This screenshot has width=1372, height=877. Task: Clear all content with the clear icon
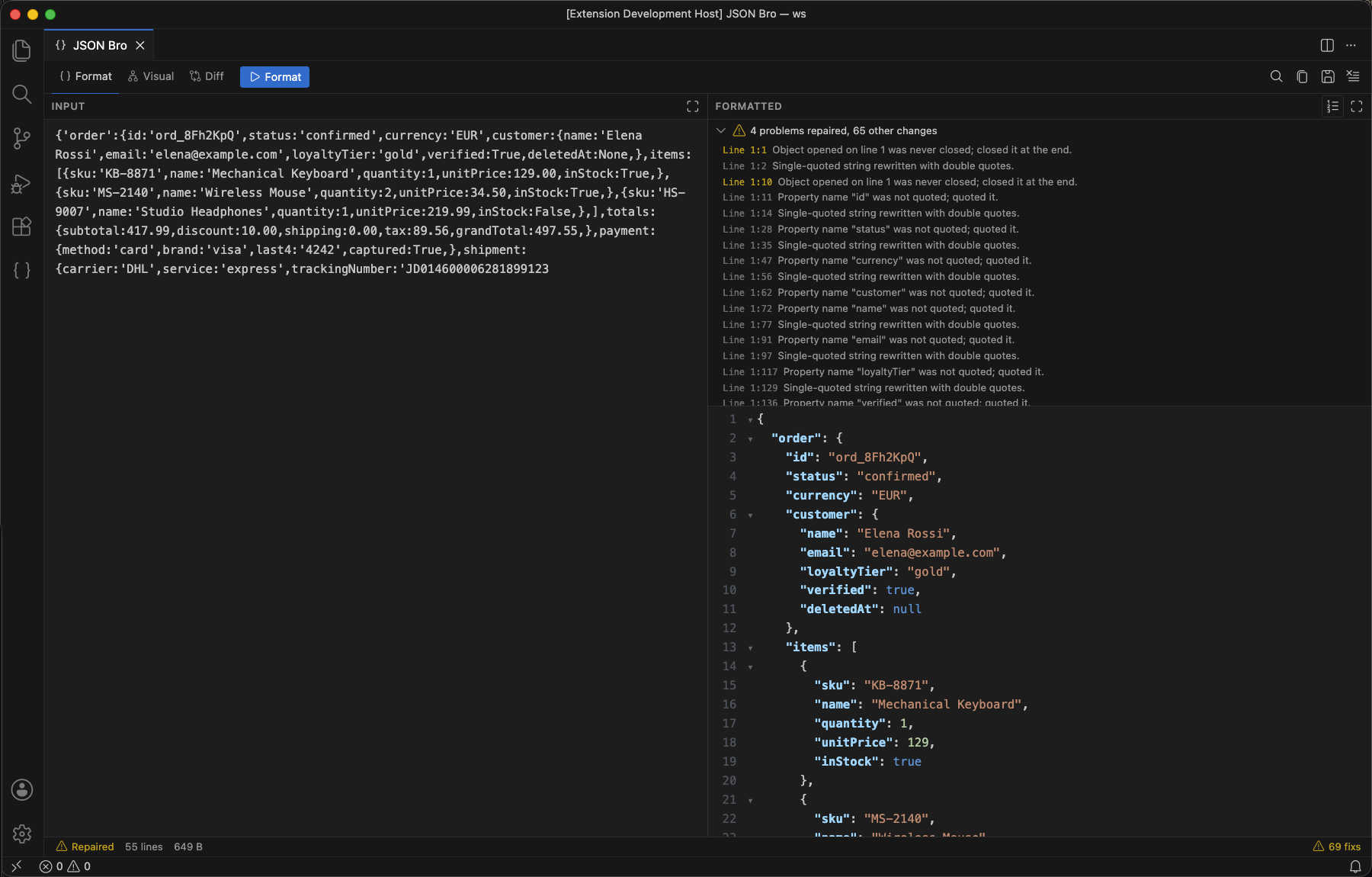(x=1353, y=76)
